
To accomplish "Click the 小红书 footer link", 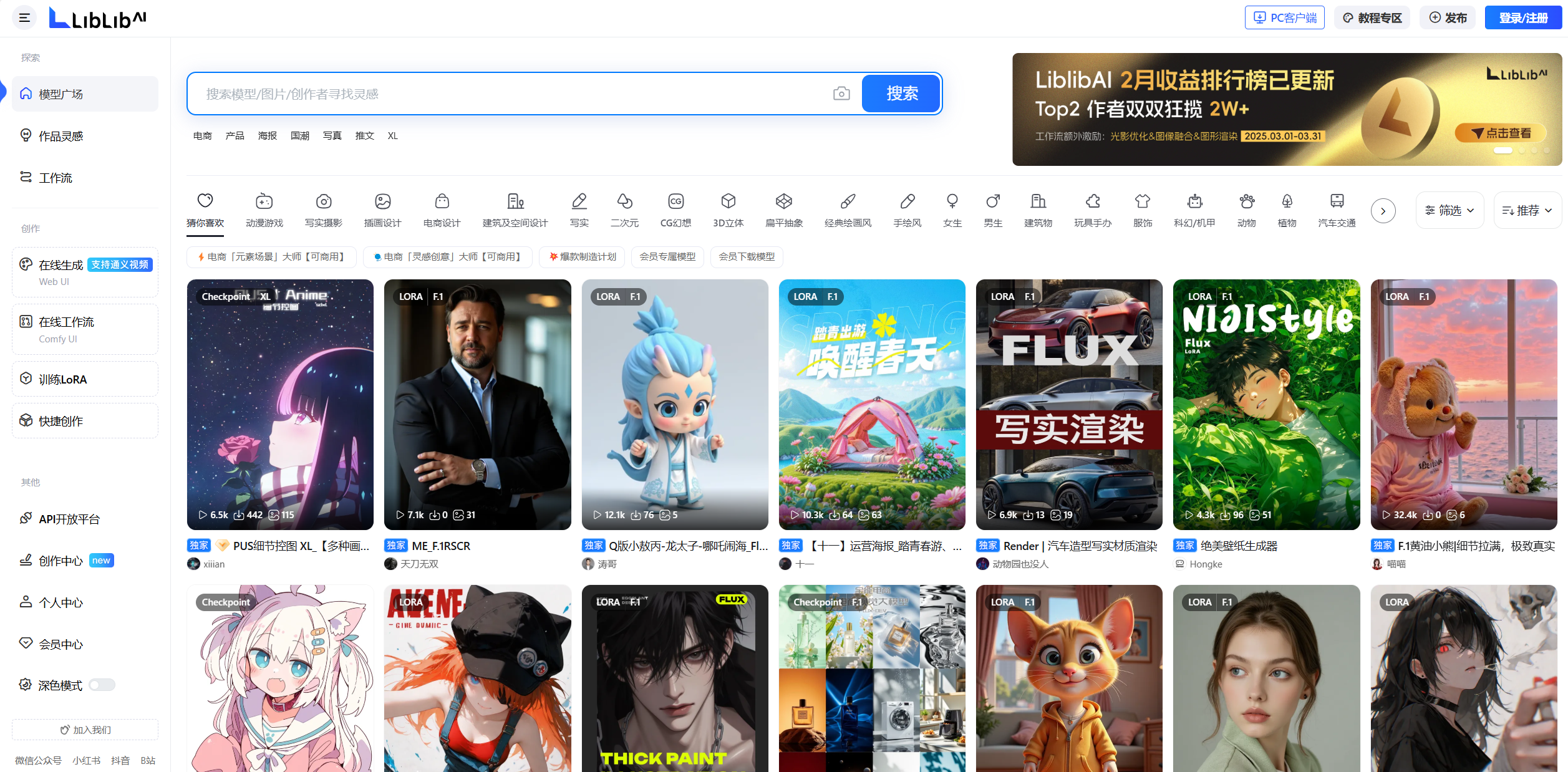I will click(87, 761).
